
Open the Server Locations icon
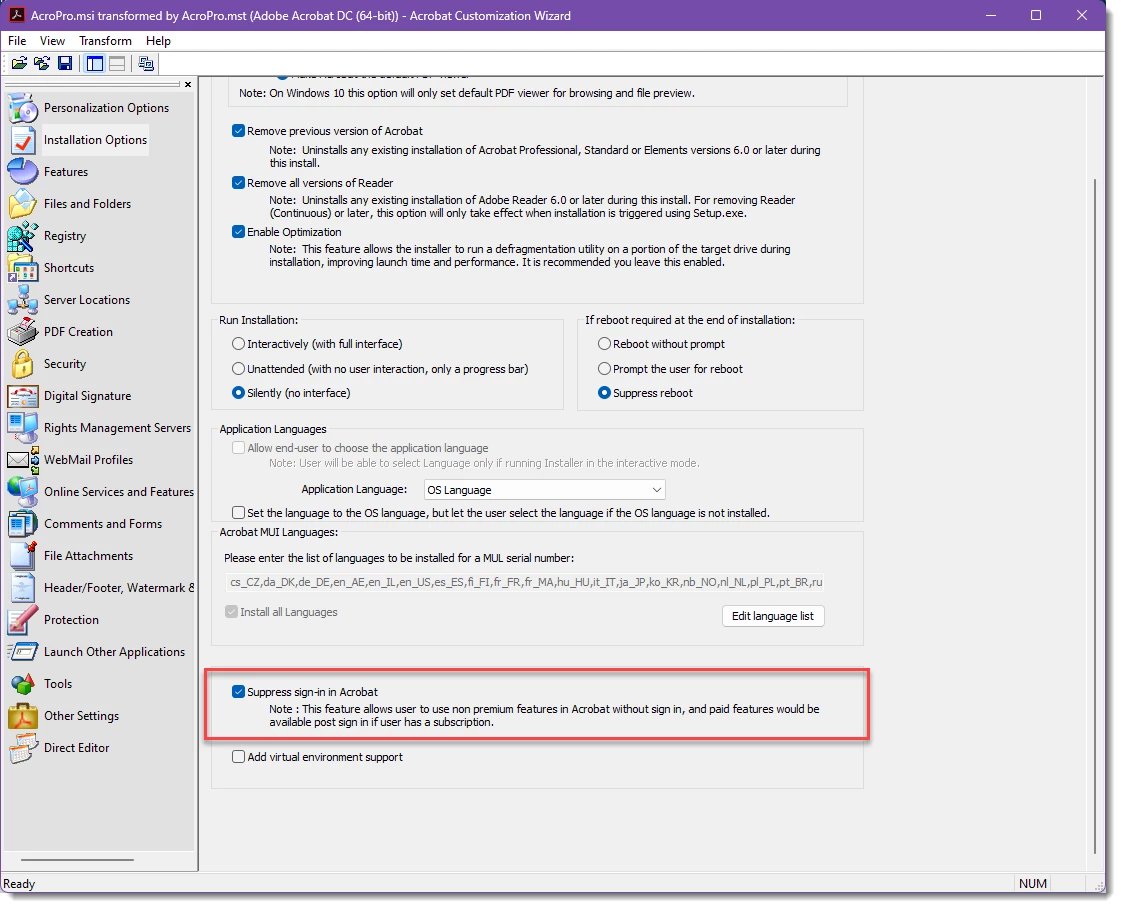point(23,300)
